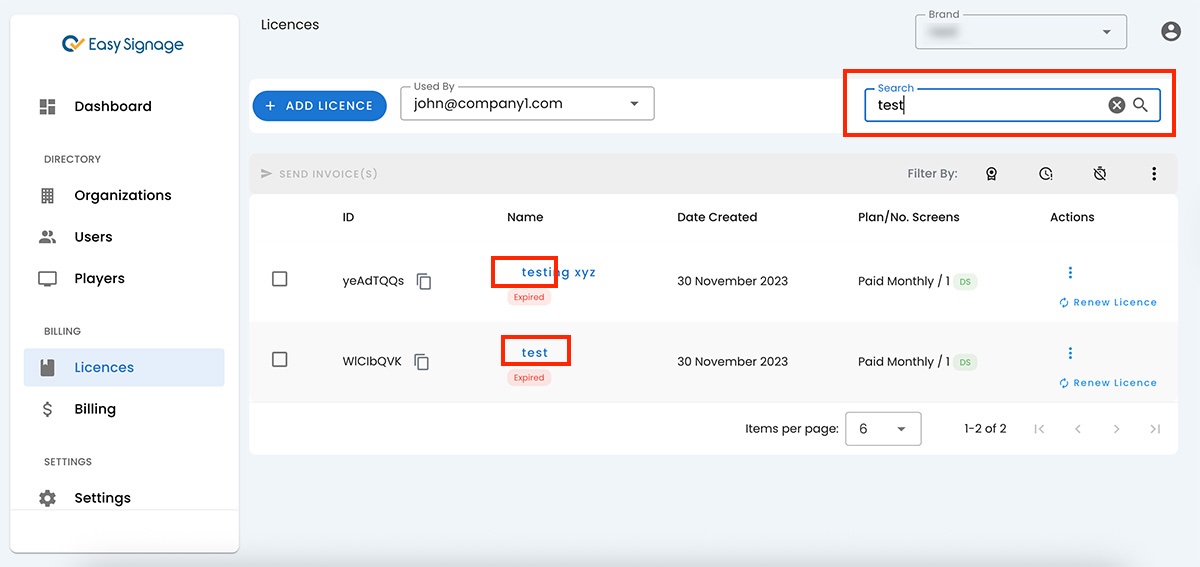
Task: Click the magnifying glass search icon
Action: [1140, 105]
